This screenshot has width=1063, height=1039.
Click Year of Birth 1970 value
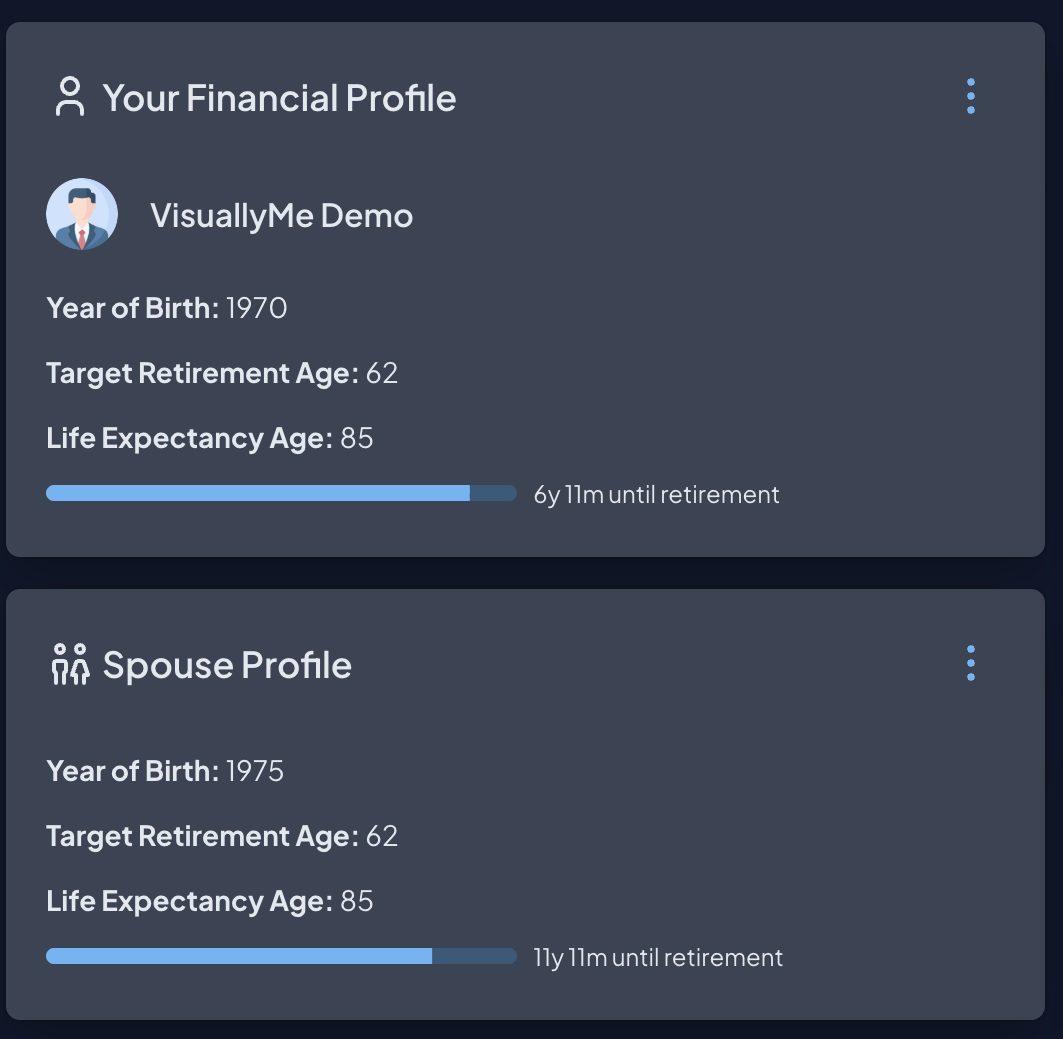pyautogui.click(x=256, y=308)
